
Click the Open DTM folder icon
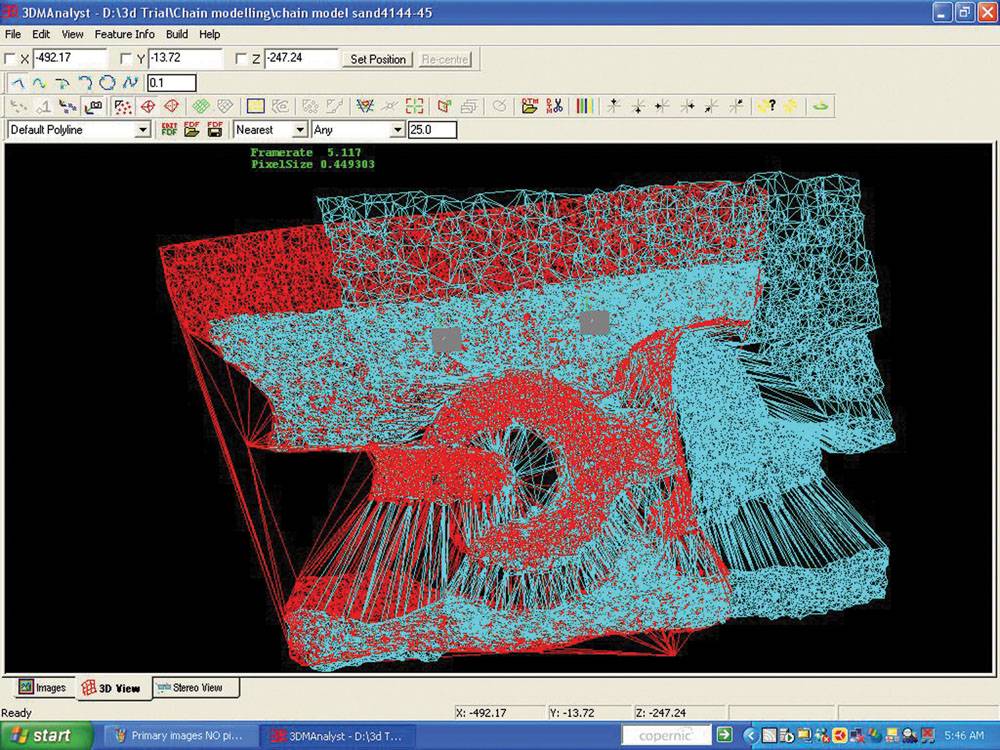[x=529, y=106]
